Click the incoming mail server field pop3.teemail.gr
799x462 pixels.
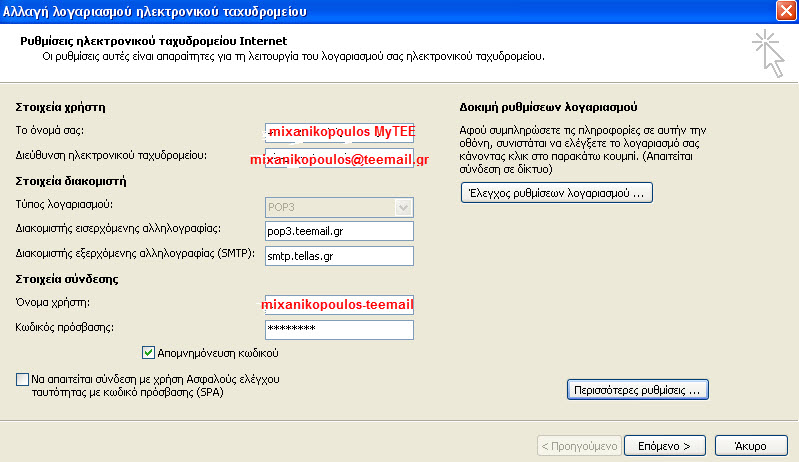(x=339, y=231)
